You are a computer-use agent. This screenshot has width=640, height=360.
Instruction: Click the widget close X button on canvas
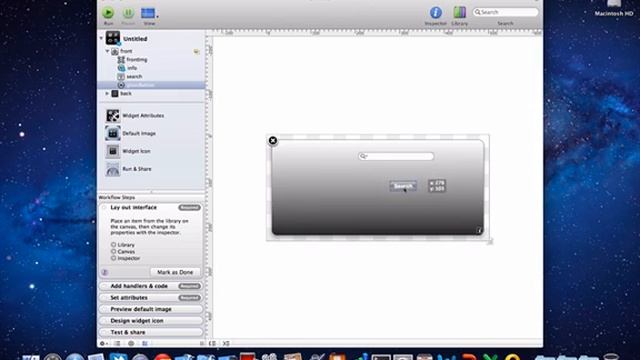273,141
